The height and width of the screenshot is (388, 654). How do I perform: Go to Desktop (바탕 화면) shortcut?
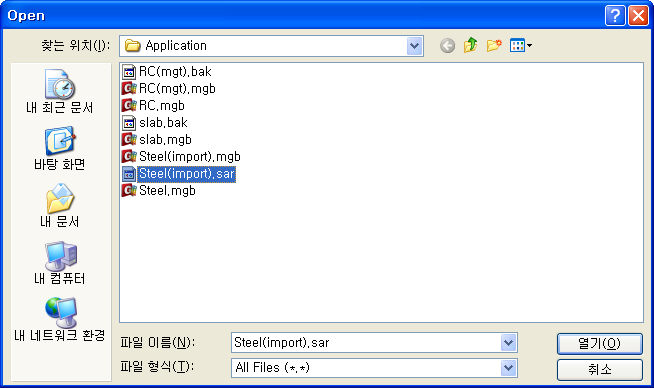point(60,149)
